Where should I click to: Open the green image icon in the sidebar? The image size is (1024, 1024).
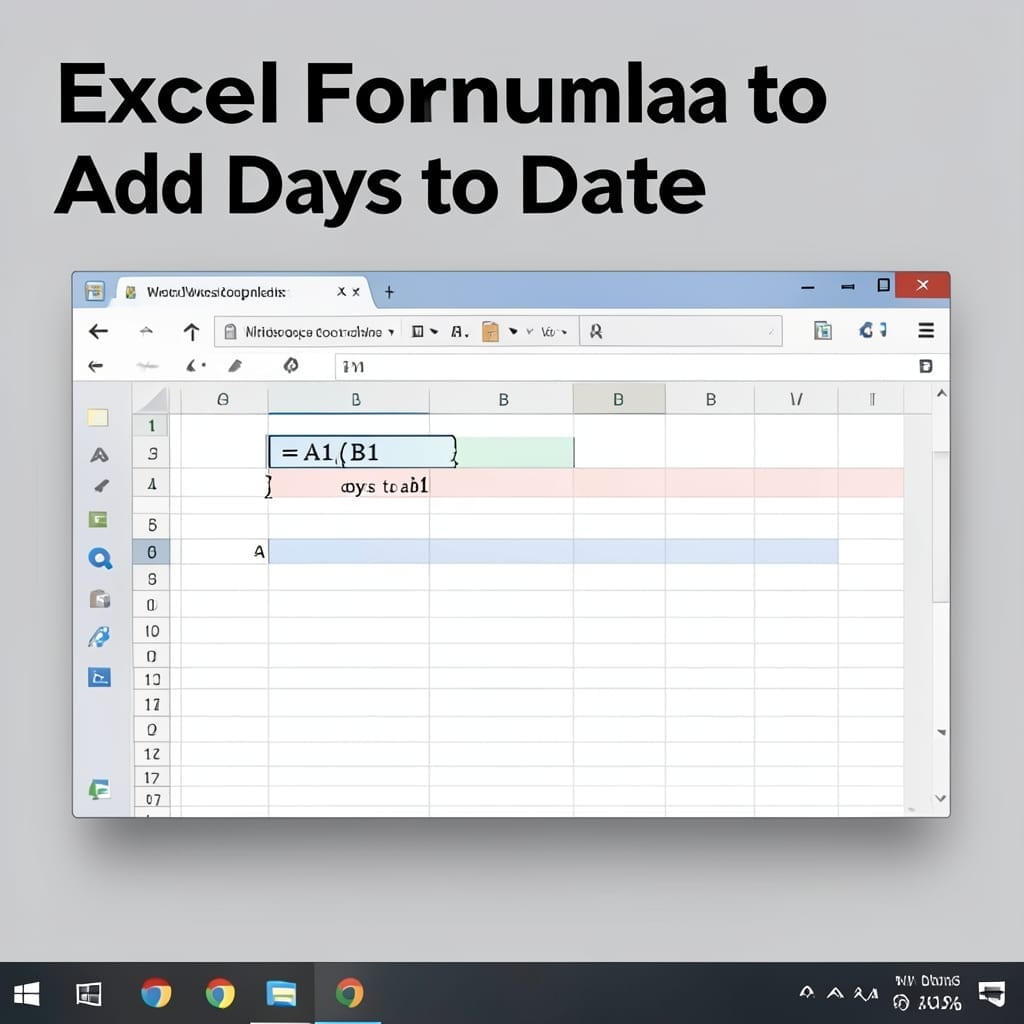(x=98, y=520)
